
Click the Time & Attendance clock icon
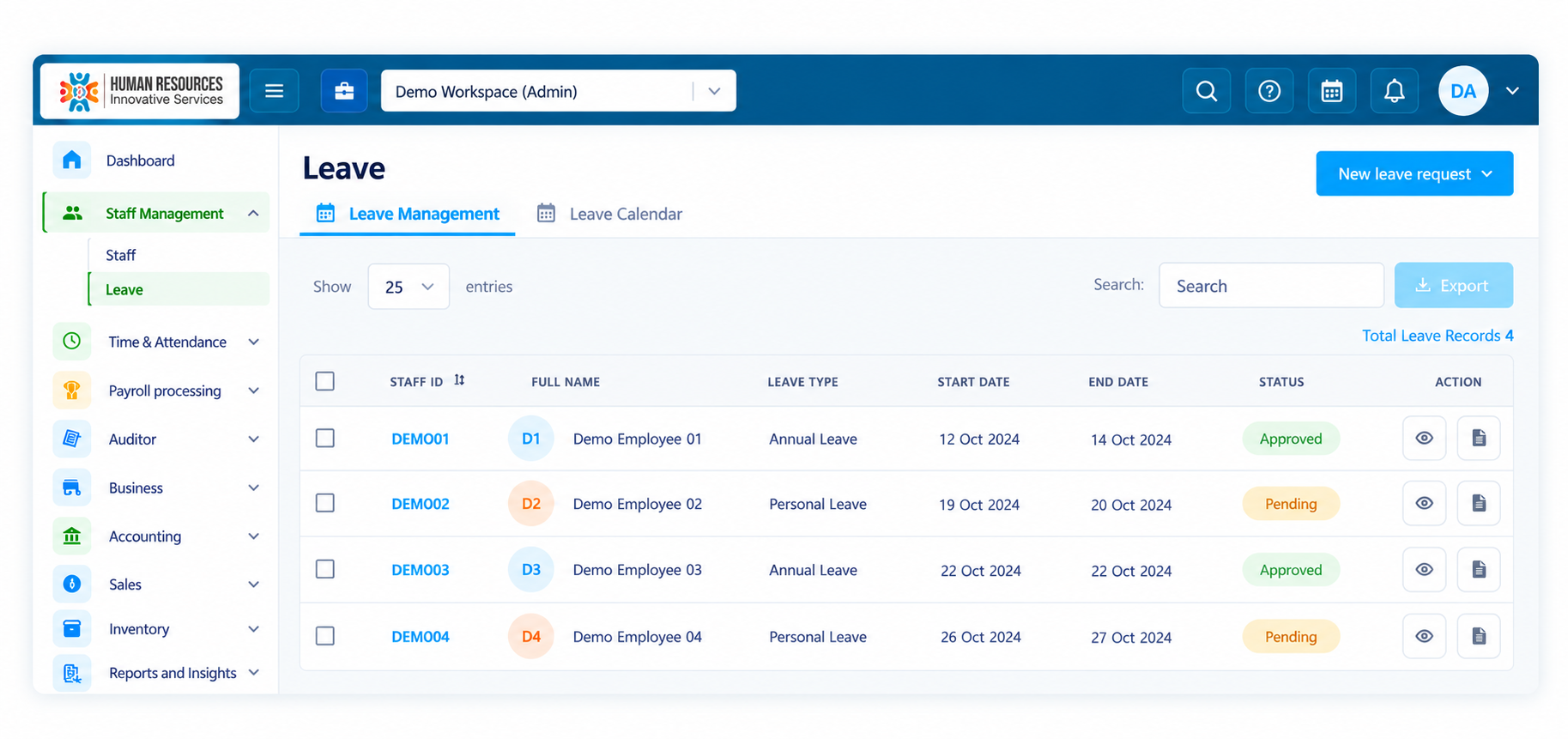click(72, 342)
